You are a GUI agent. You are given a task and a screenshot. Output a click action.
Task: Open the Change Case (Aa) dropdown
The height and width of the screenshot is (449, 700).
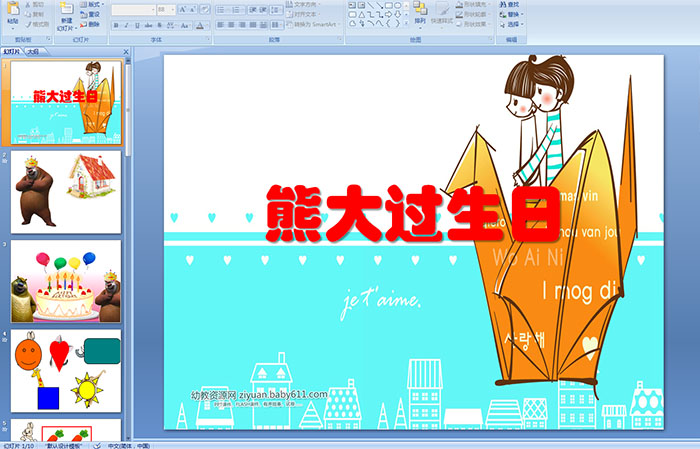coord(185,25)
